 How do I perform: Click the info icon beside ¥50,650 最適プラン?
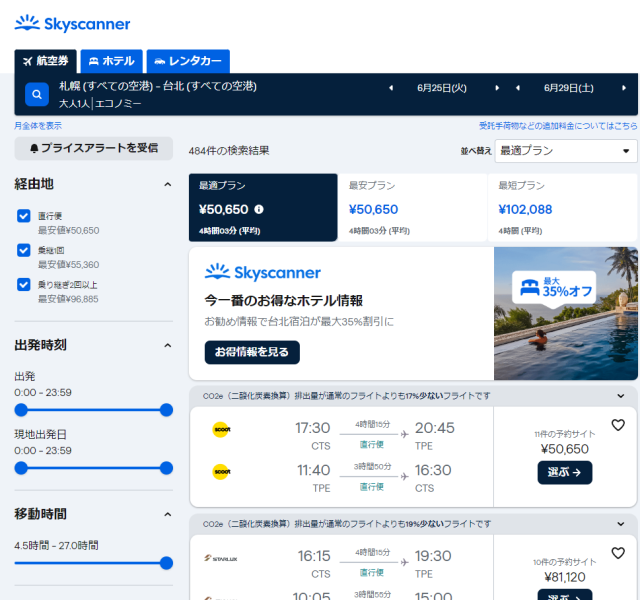(259, 210)
